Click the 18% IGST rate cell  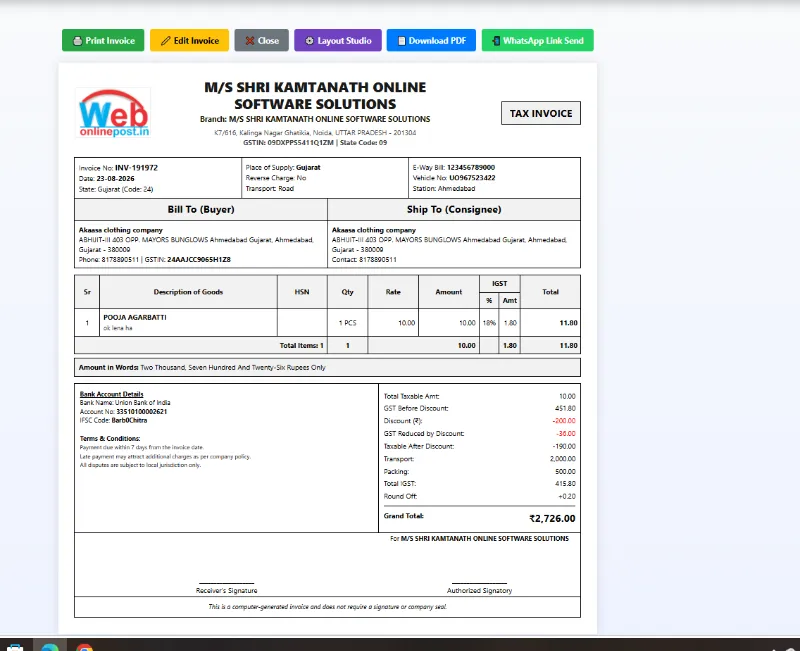489,323
